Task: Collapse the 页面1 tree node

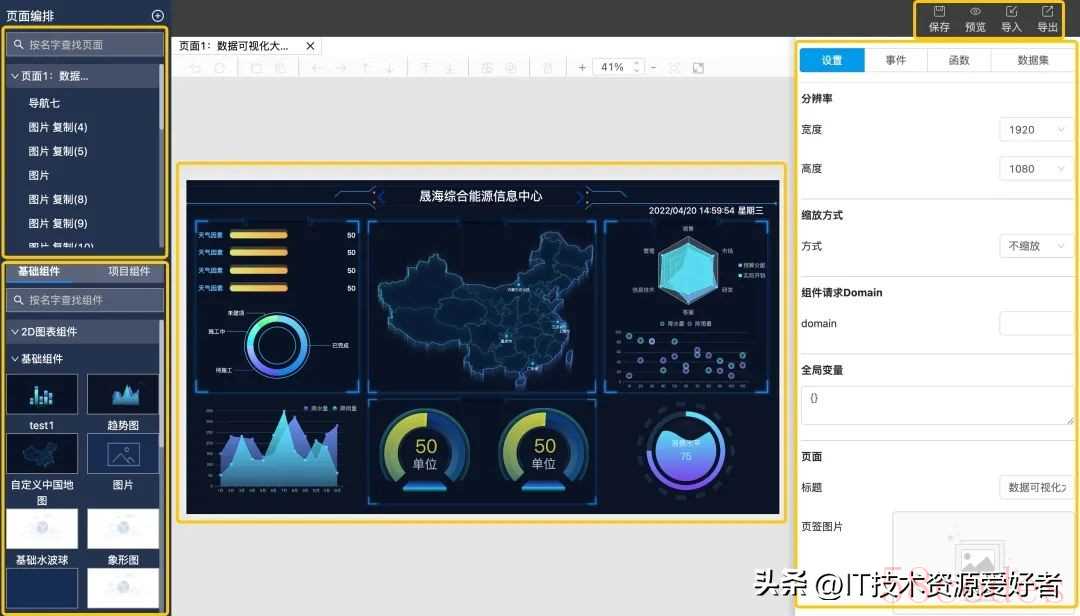Action: 15,76
